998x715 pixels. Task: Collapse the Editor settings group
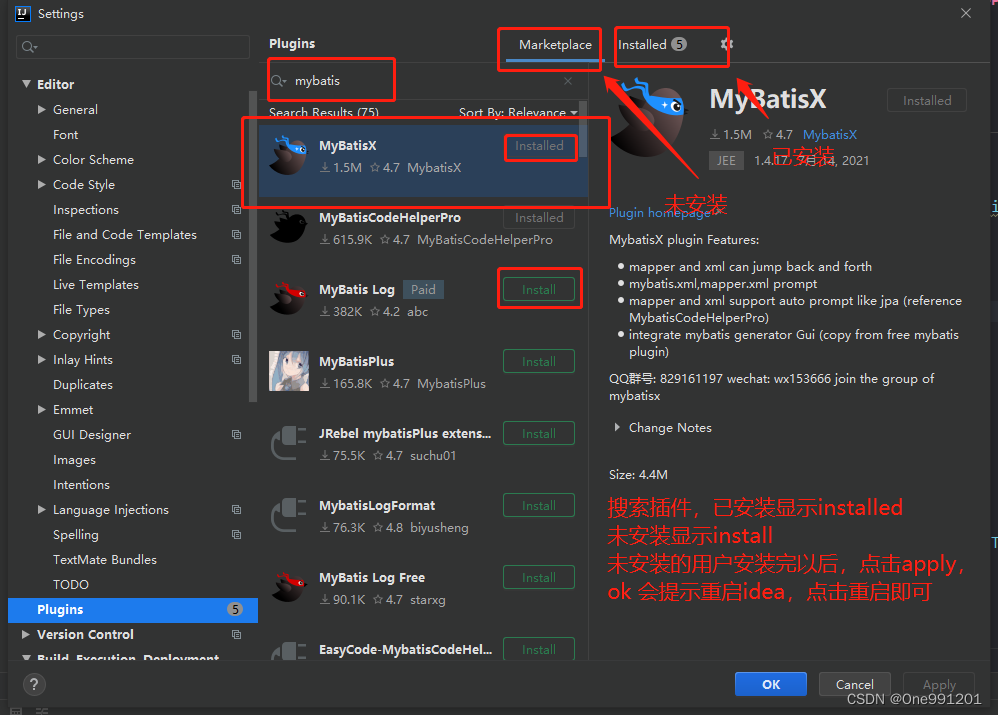tap(26, 84)
